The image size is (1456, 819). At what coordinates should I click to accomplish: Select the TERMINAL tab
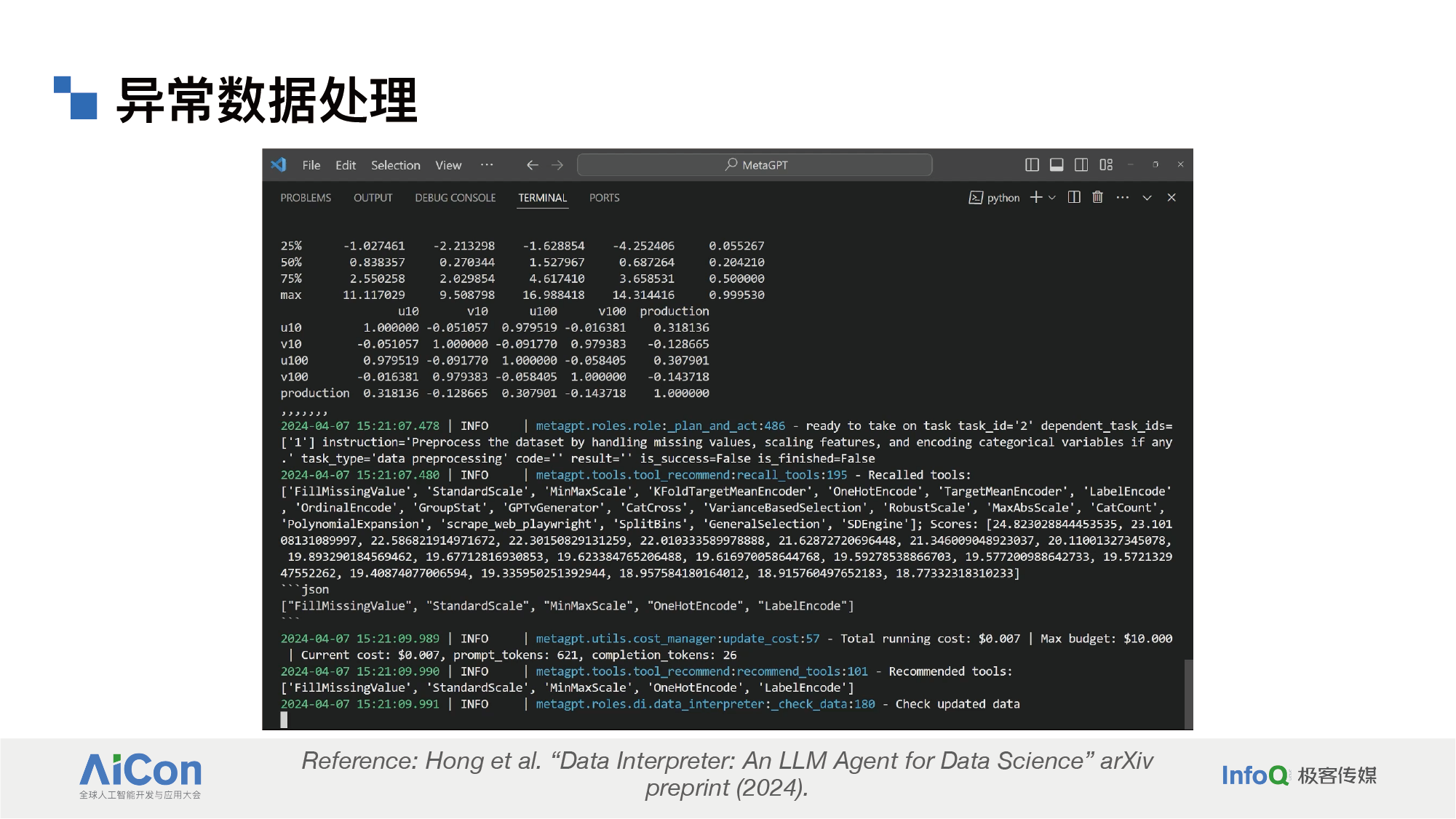click(x=543, y=198)
